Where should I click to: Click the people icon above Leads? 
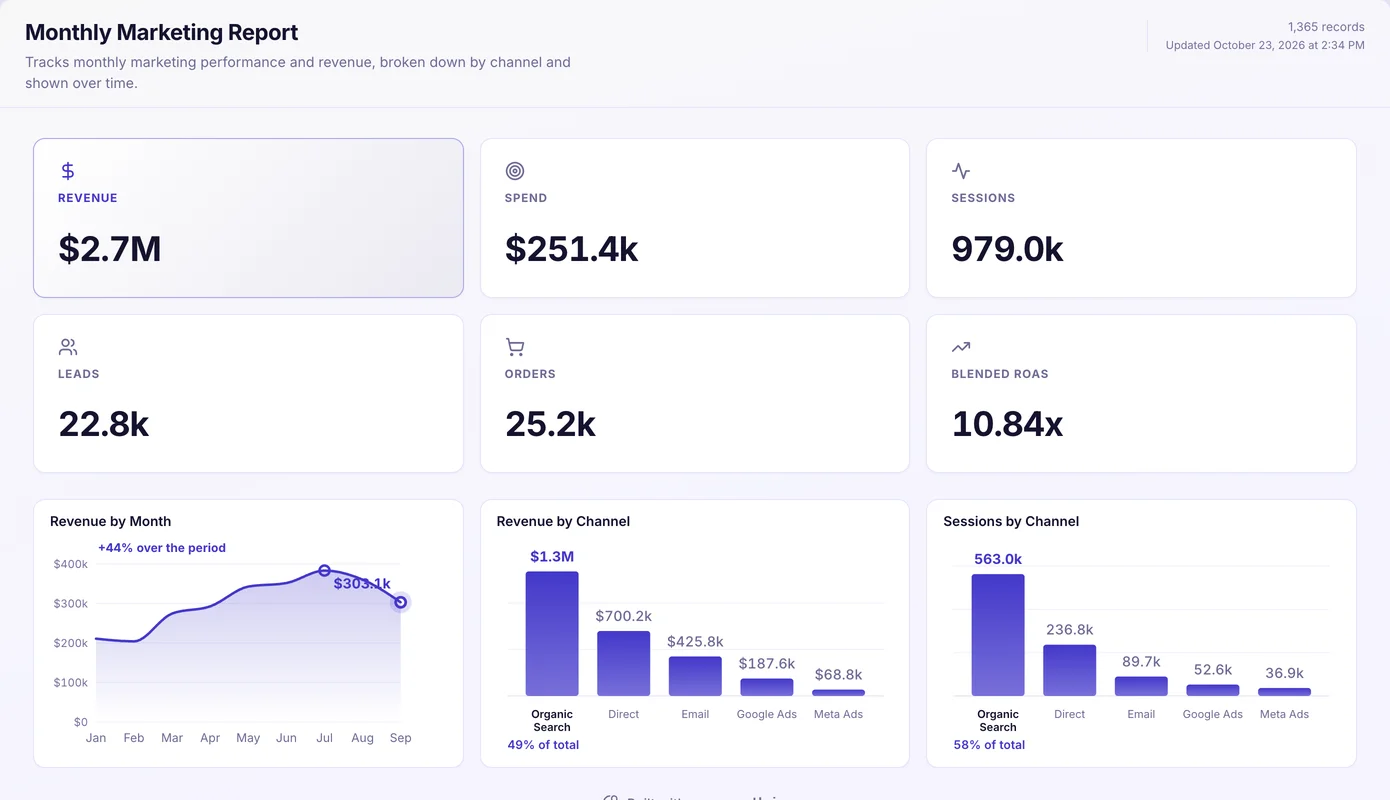pyautogui.click(x=68, y=347)
